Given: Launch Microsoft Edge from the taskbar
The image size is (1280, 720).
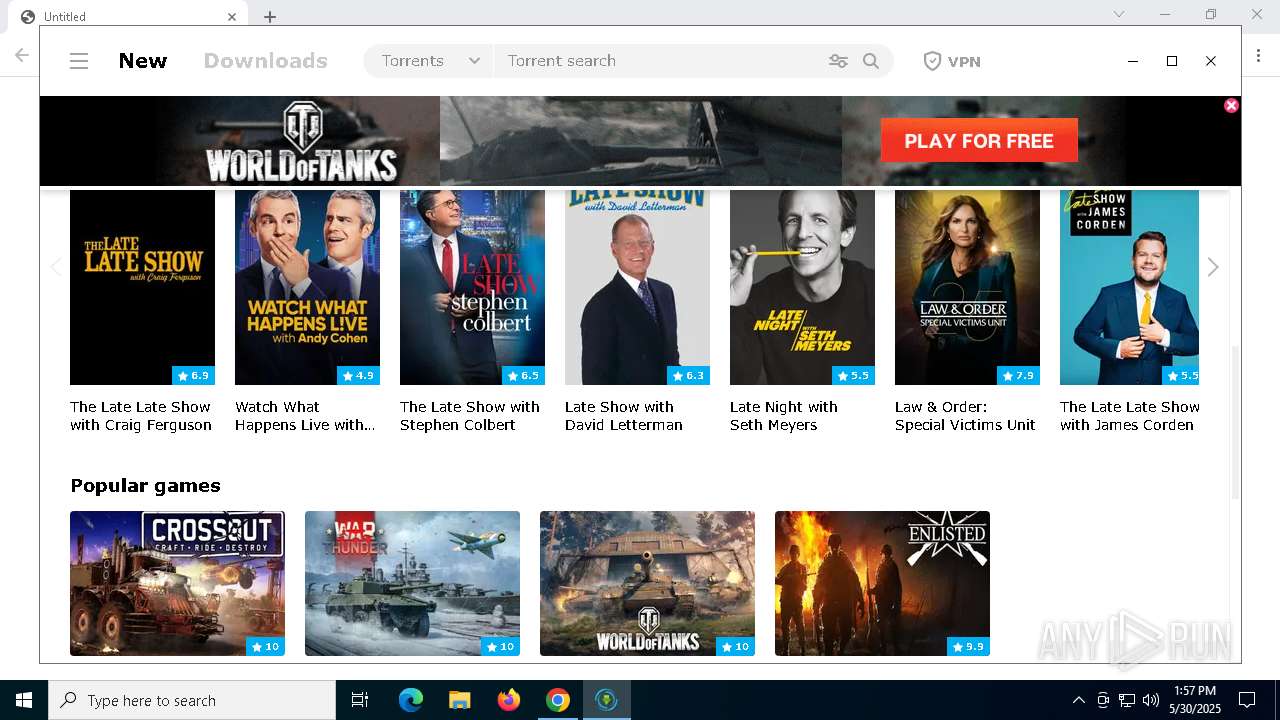Looking at the screenshot, I should (x=411, y=700).
